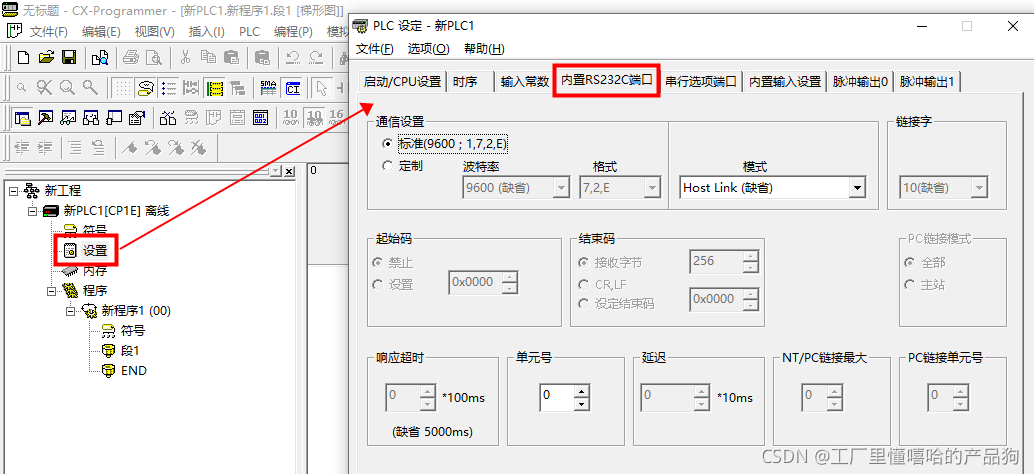
Task: Click the 单元号 spinner arrows
Action: (581, 398)
